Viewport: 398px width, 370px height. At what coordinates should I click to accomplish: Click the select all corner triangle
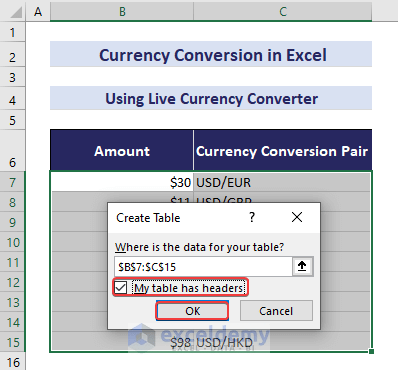[16, 12]
